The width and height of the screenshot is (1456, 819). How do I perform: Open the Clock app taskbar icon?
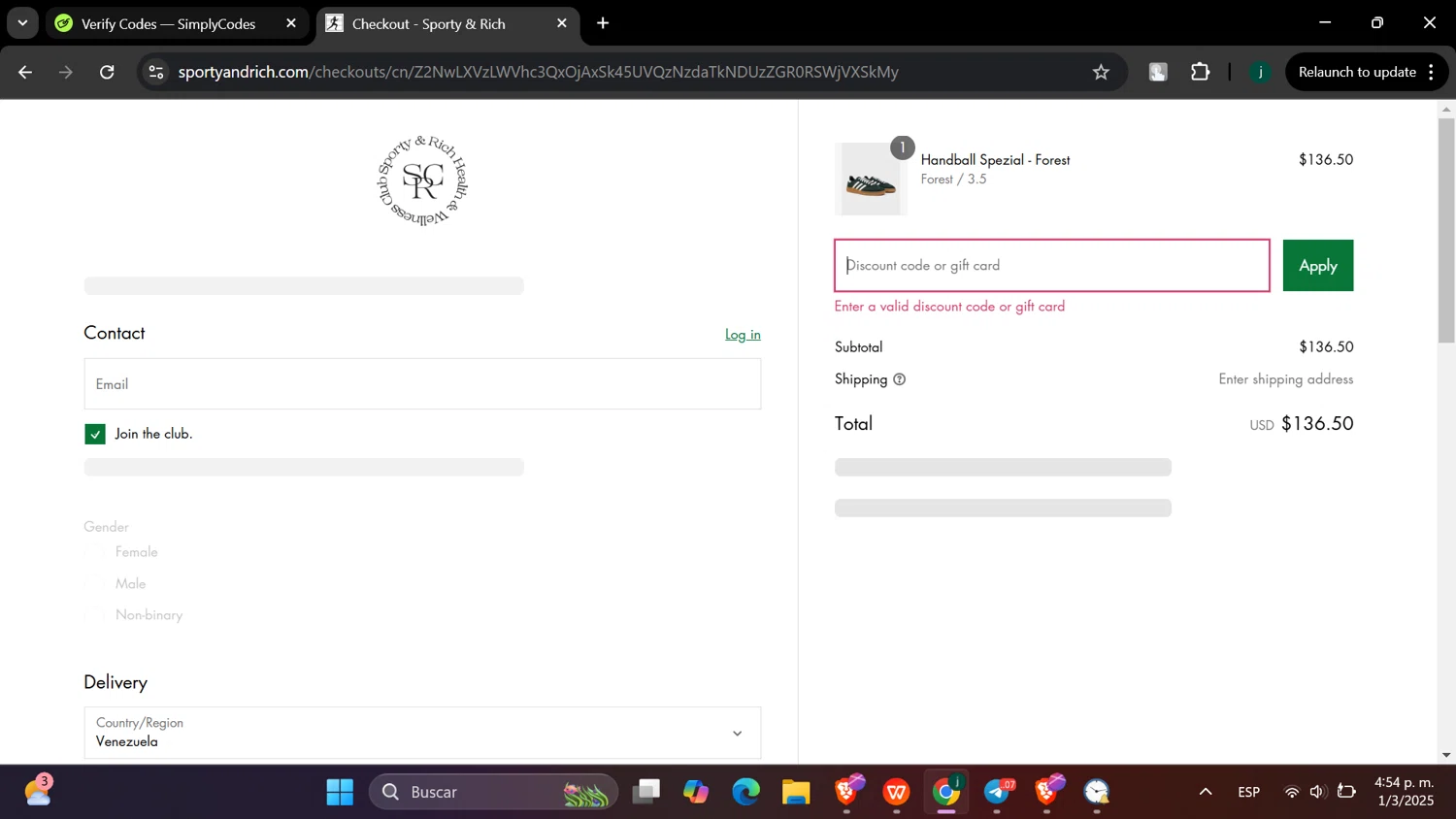point(1097,793)
